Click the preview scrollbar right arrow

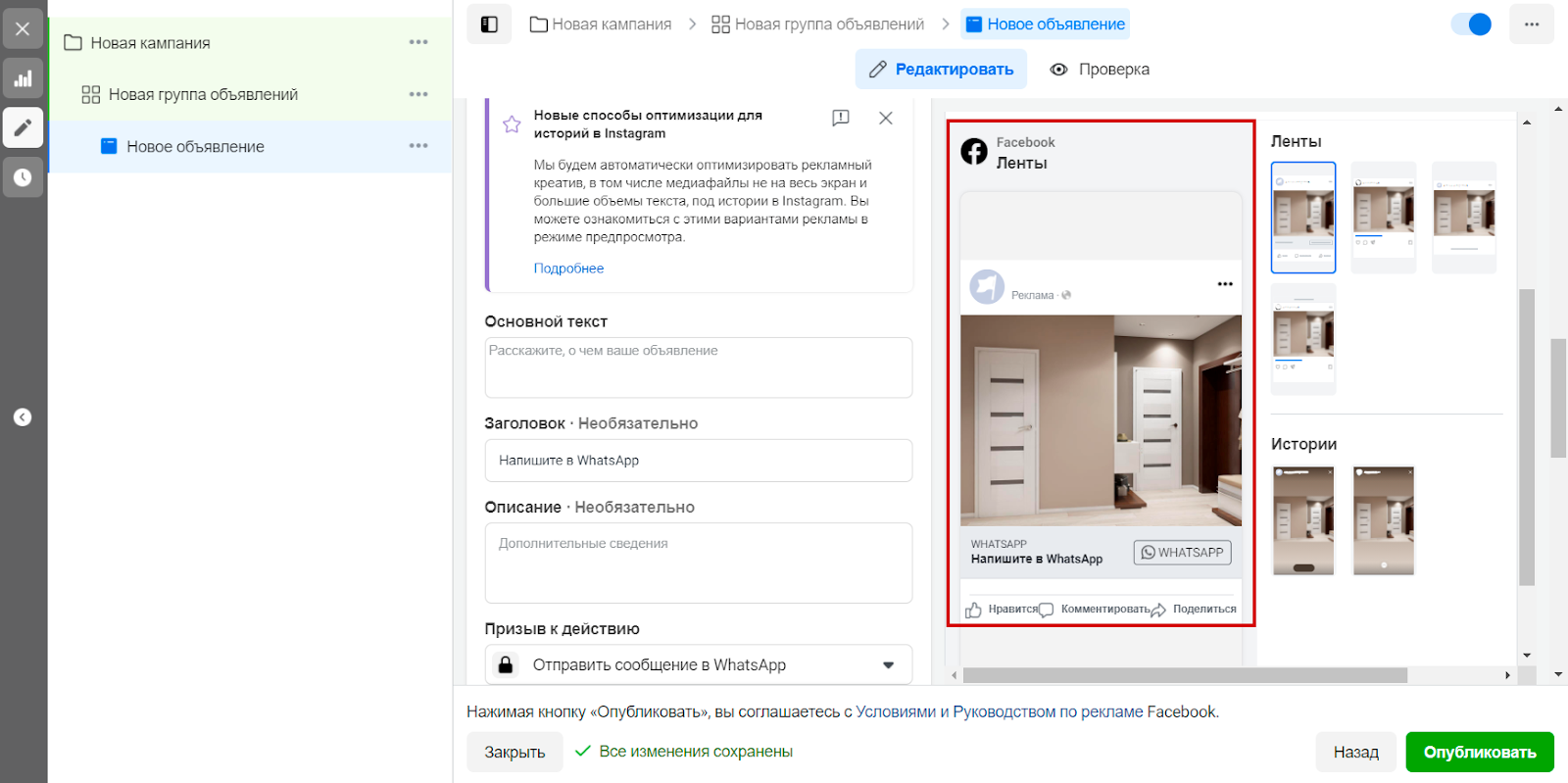1507,675
